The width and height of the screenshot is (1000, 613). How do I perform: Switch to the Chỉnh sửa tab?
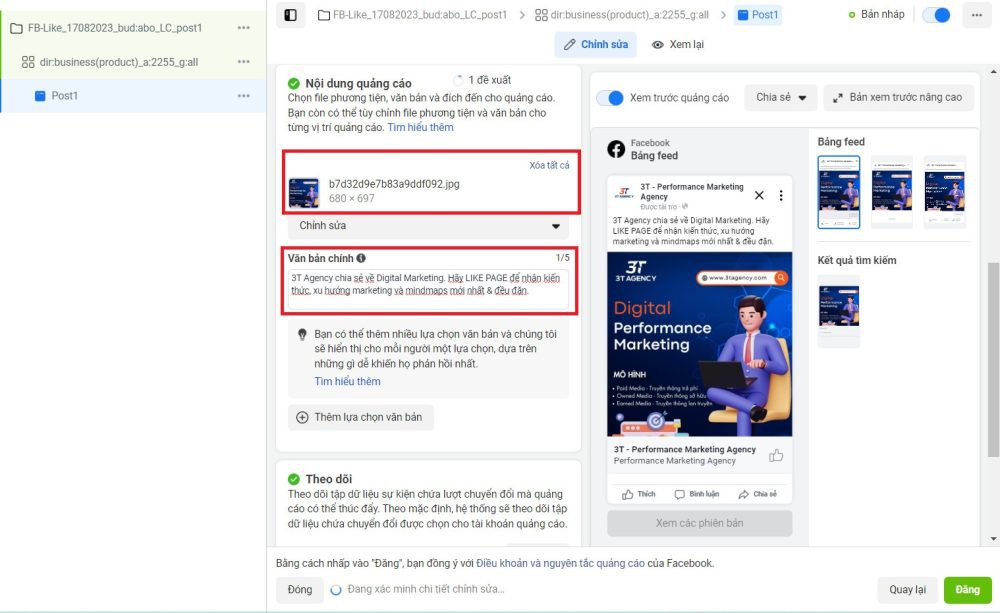pos(596,45)
